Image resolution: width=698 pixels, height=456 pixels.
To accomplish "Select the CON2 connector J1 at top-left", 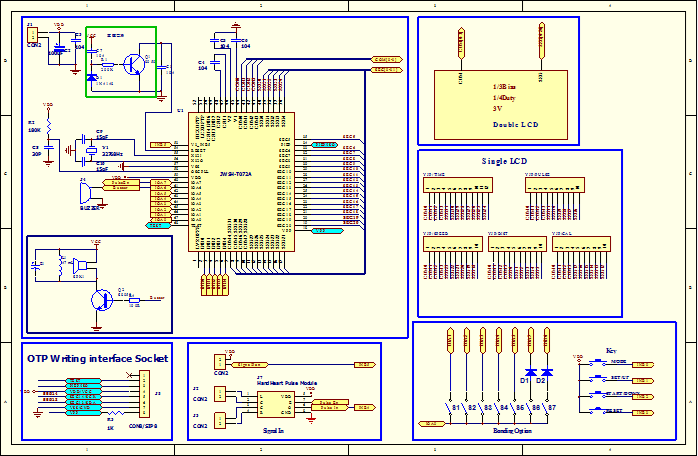I will pos(34,35).
